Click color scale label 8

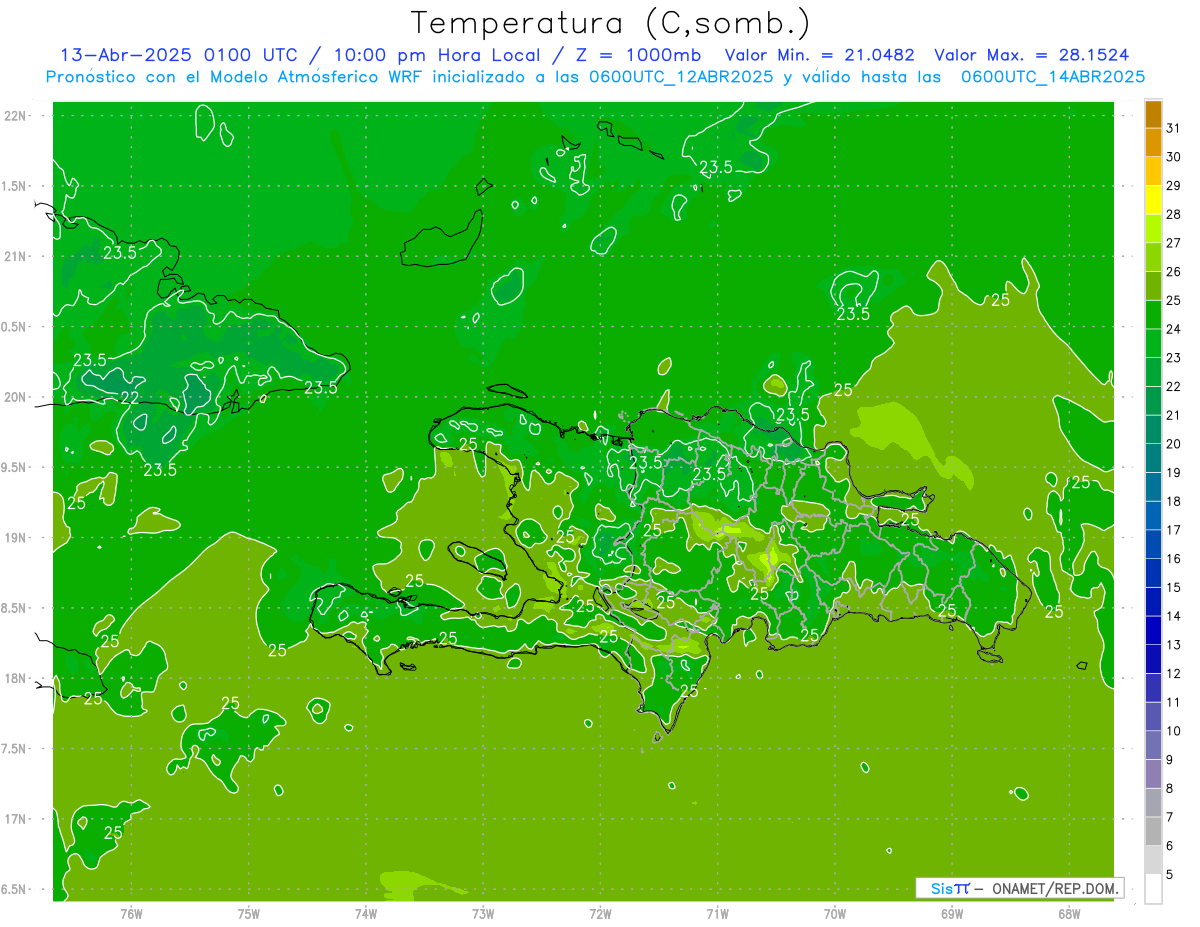pos(1170,789)
